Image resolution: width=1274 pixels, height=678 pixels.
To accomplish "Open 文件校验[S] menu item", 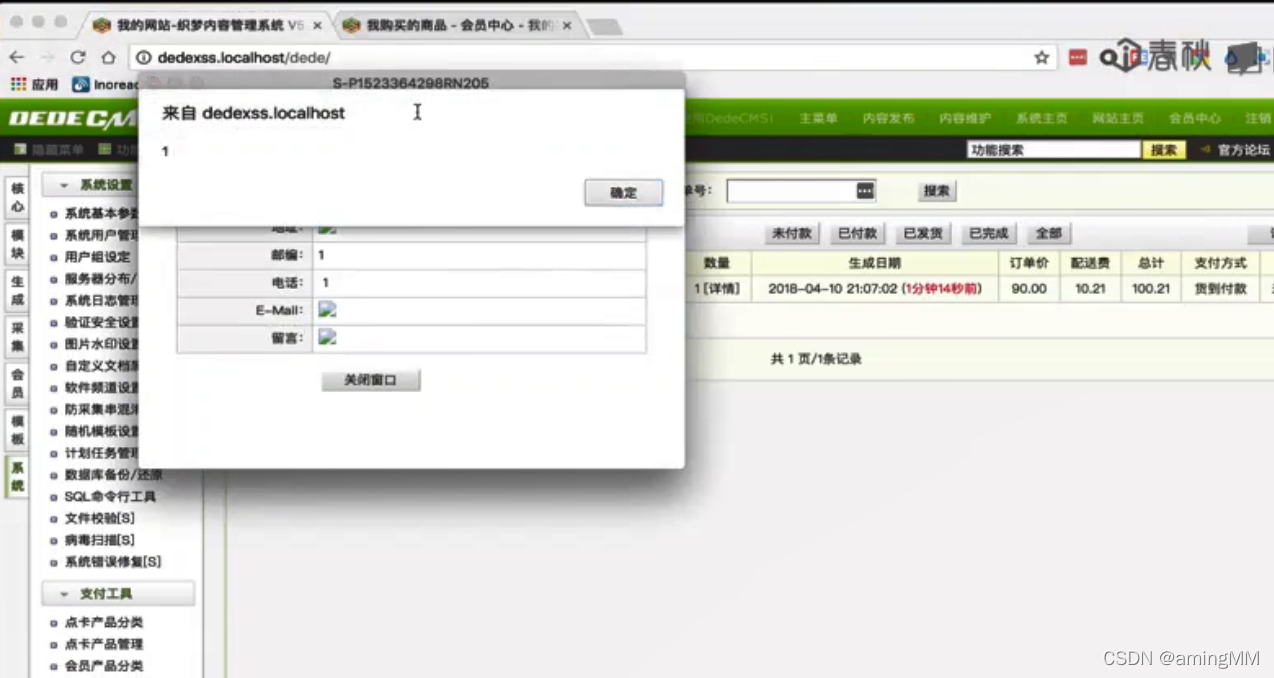I will [x=99, y=519].
